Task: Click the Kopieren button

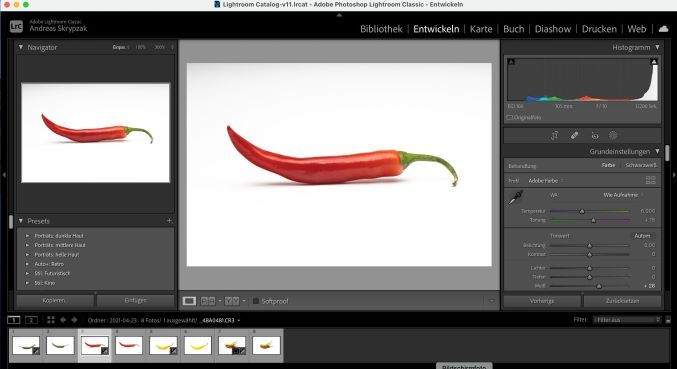Action: 54,300
